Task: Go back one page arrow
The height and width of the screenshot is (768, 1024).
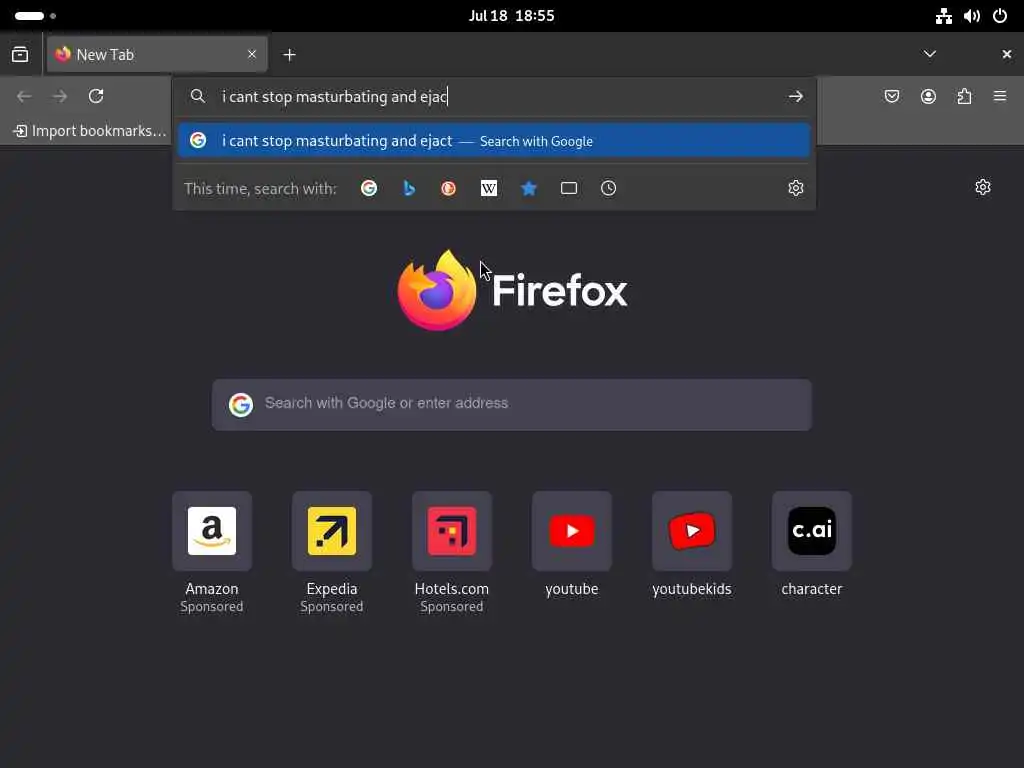Action: coord(24,97)
